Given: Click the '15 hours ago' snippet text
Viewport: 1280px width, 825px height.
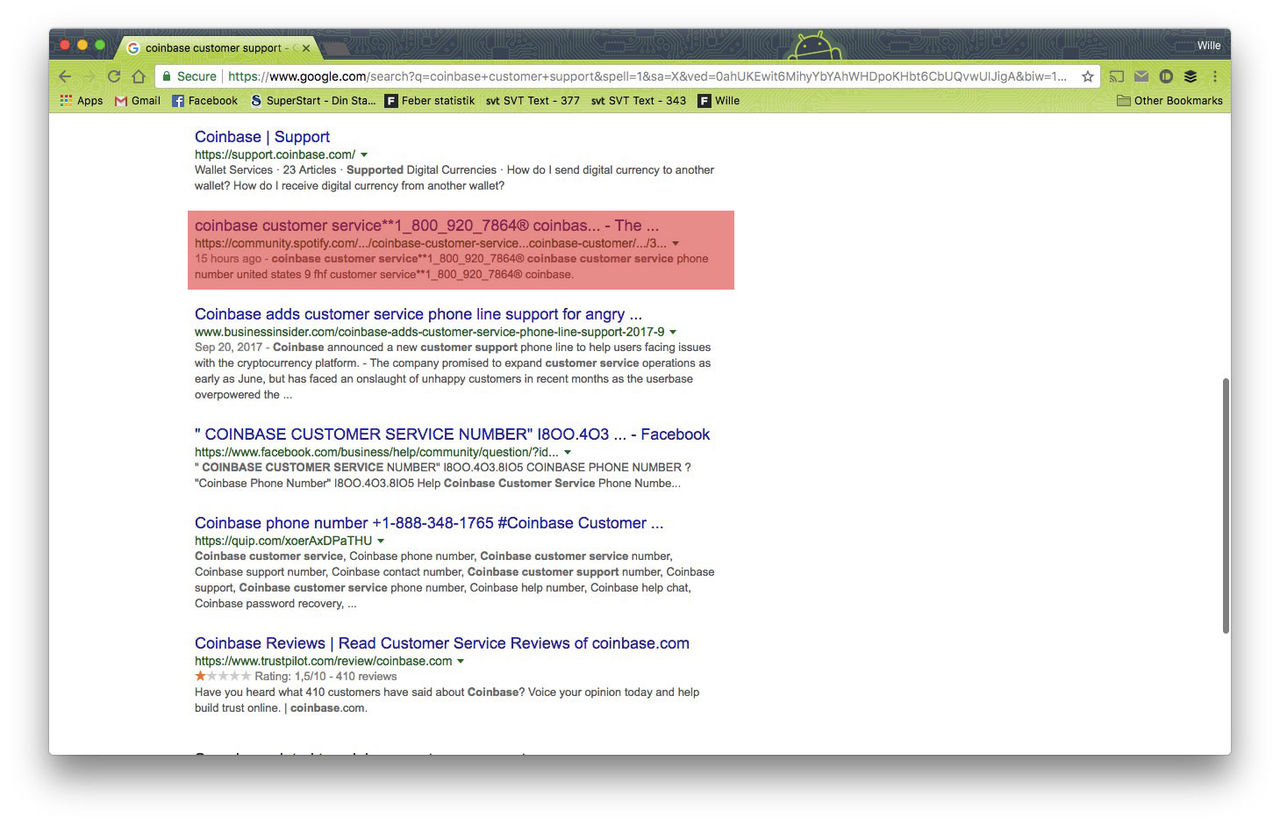Looking at the screenshot, I should [x=228, y=259].
